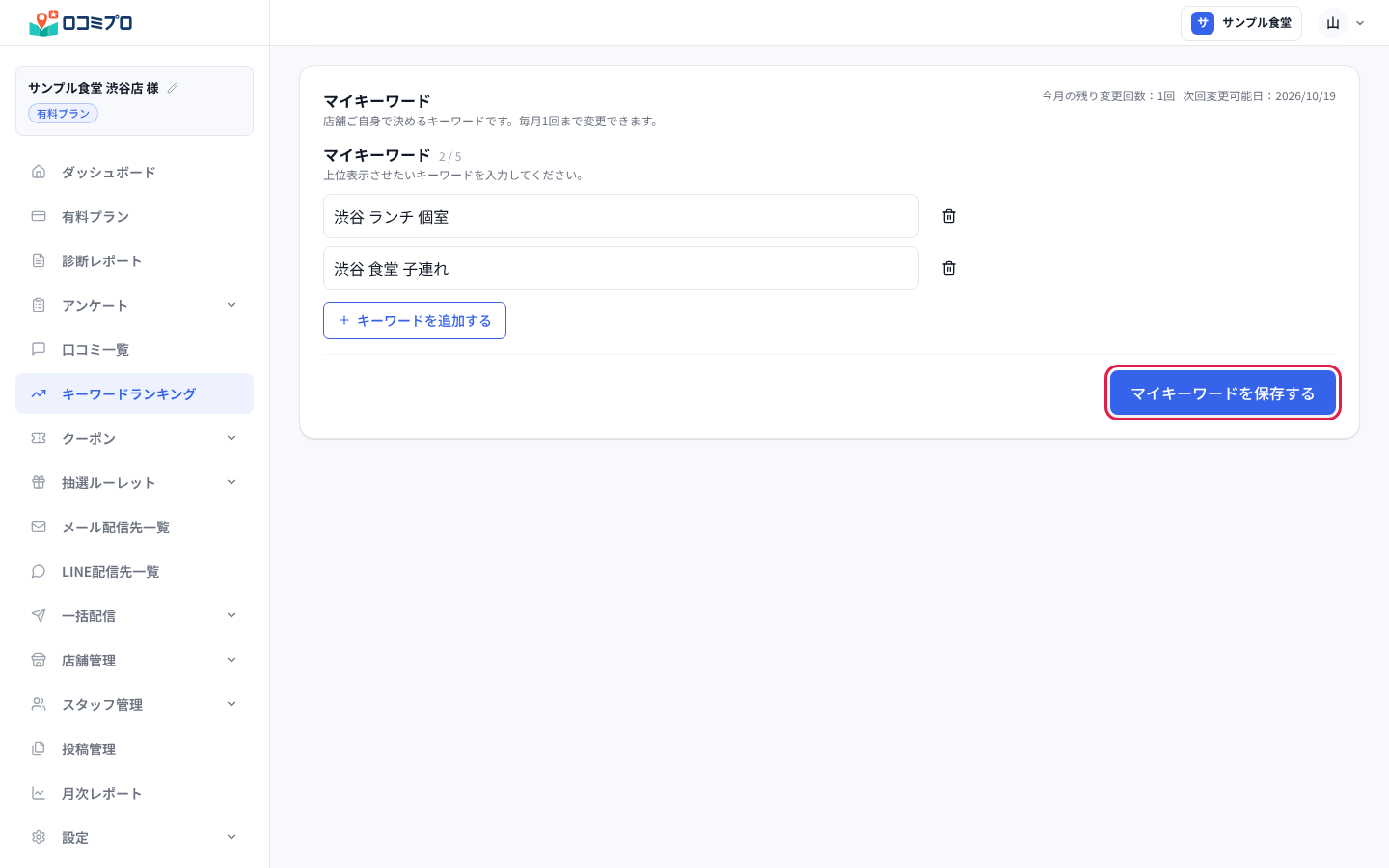Open the ダッシュボード menu item
The height and width of the screenshot is (868, 1389).
tap(134, 172)
